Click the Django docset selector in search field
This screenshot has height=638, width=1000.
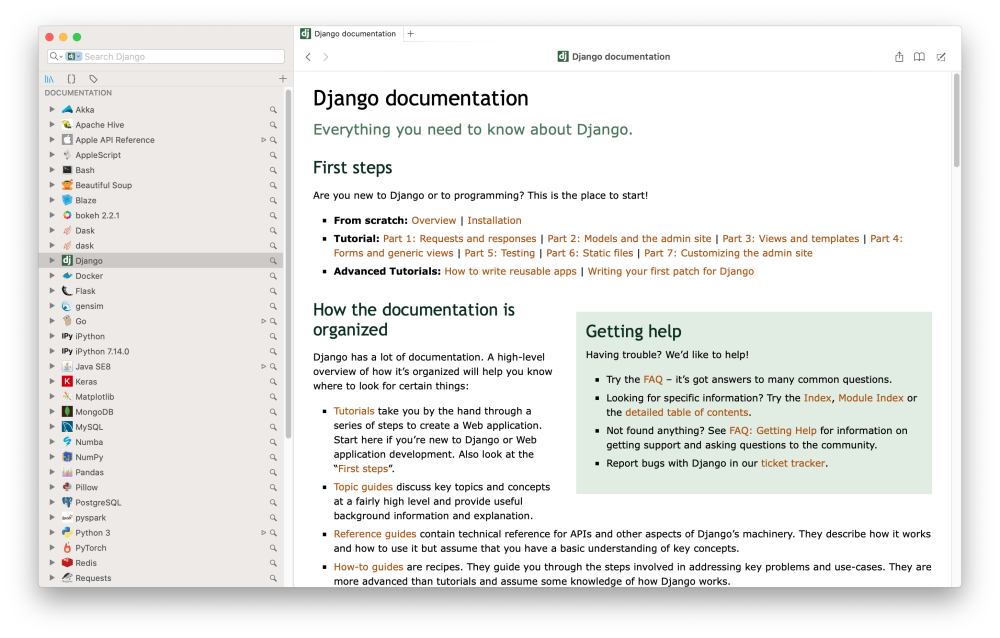pos(74,56)
